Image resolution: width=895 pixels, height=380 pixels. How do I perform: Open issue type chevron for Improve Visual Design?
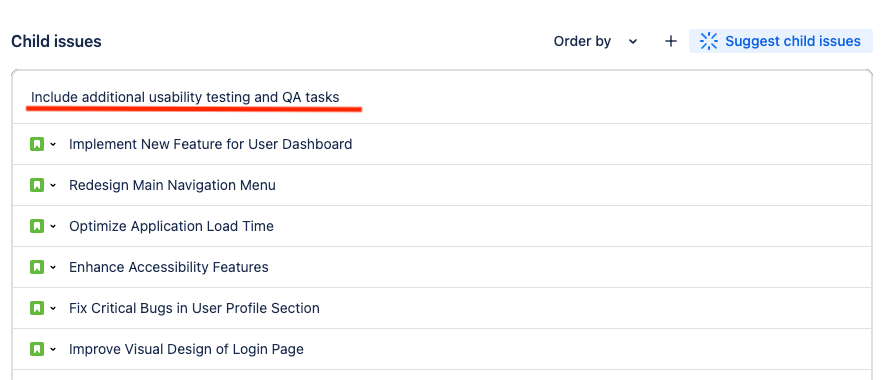point(53,350)
